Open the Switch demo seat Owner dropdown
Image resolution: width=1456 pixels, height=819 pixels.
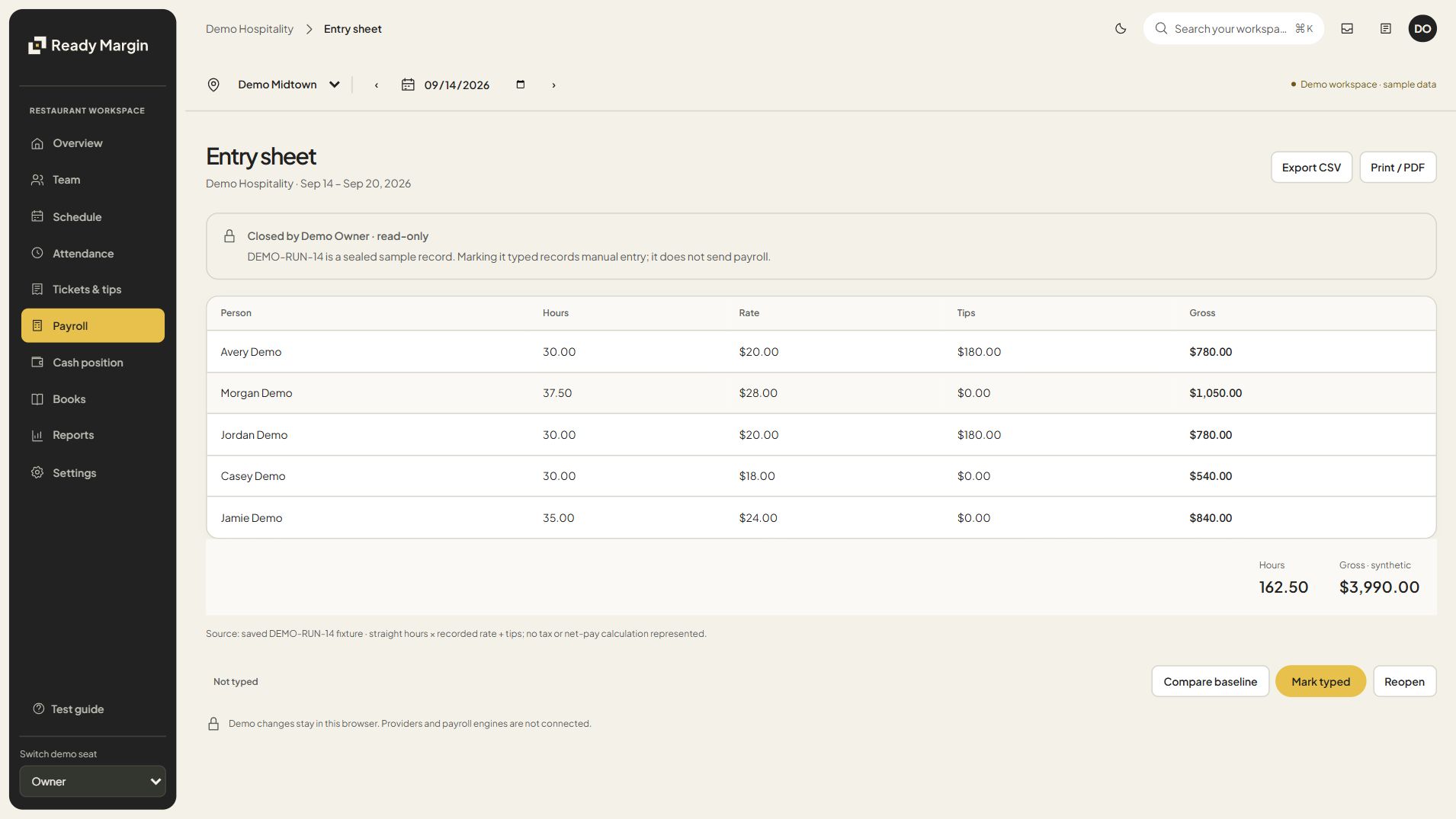93,782
